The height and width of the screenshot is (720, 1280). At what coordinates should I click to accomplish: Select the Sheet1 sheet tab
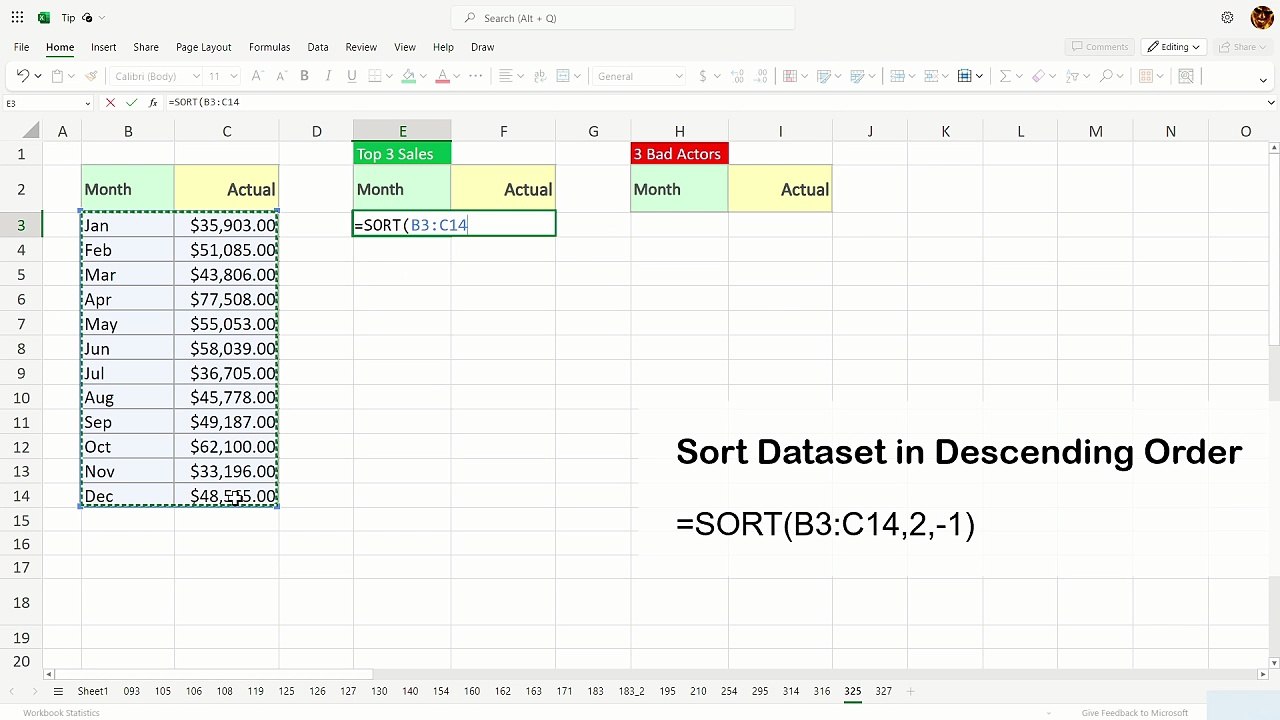[x=93, y=691]
